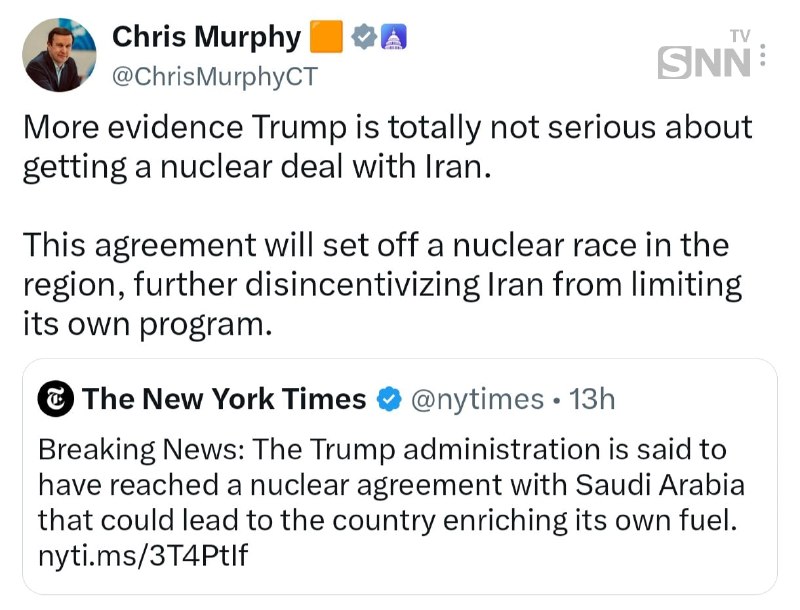Screen dimensions: 800x610
Task: Open the @ChrisMurphyCT handle
Action: (x=215, y=77)
